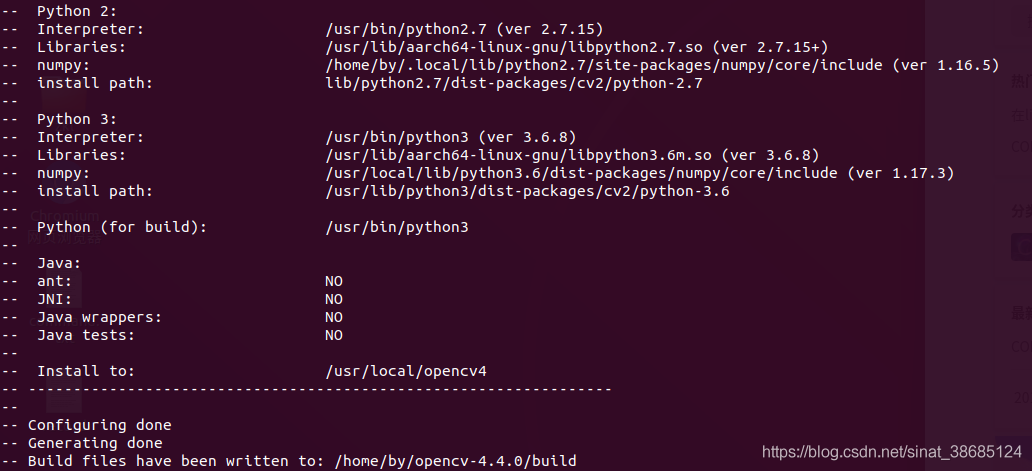Click the faint Chromium desktop icon label
This screenshot has width=1032, height=471.
(x=64, y=216)
